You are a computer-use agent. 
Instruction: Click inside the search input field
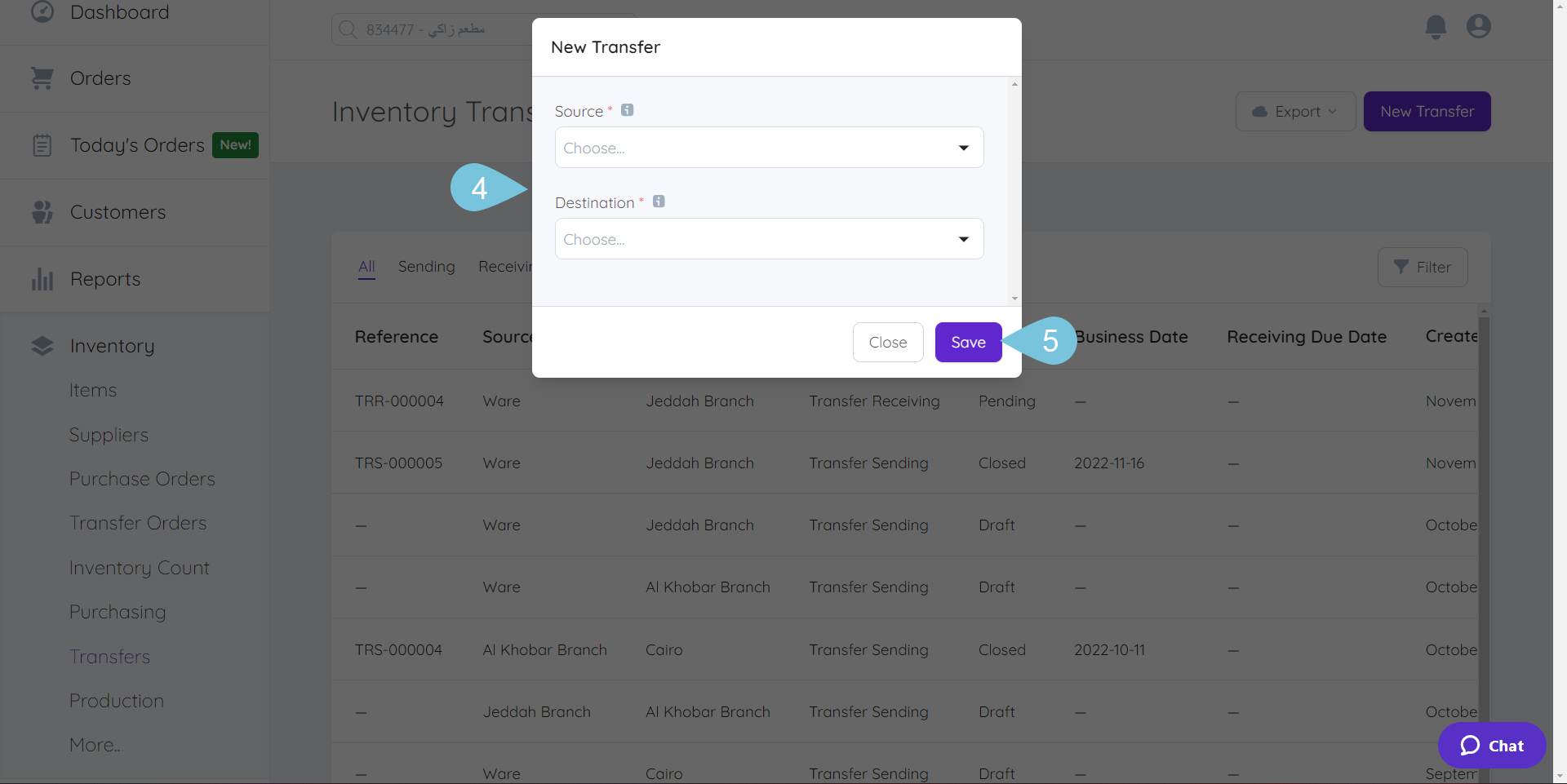click(457, 29)
